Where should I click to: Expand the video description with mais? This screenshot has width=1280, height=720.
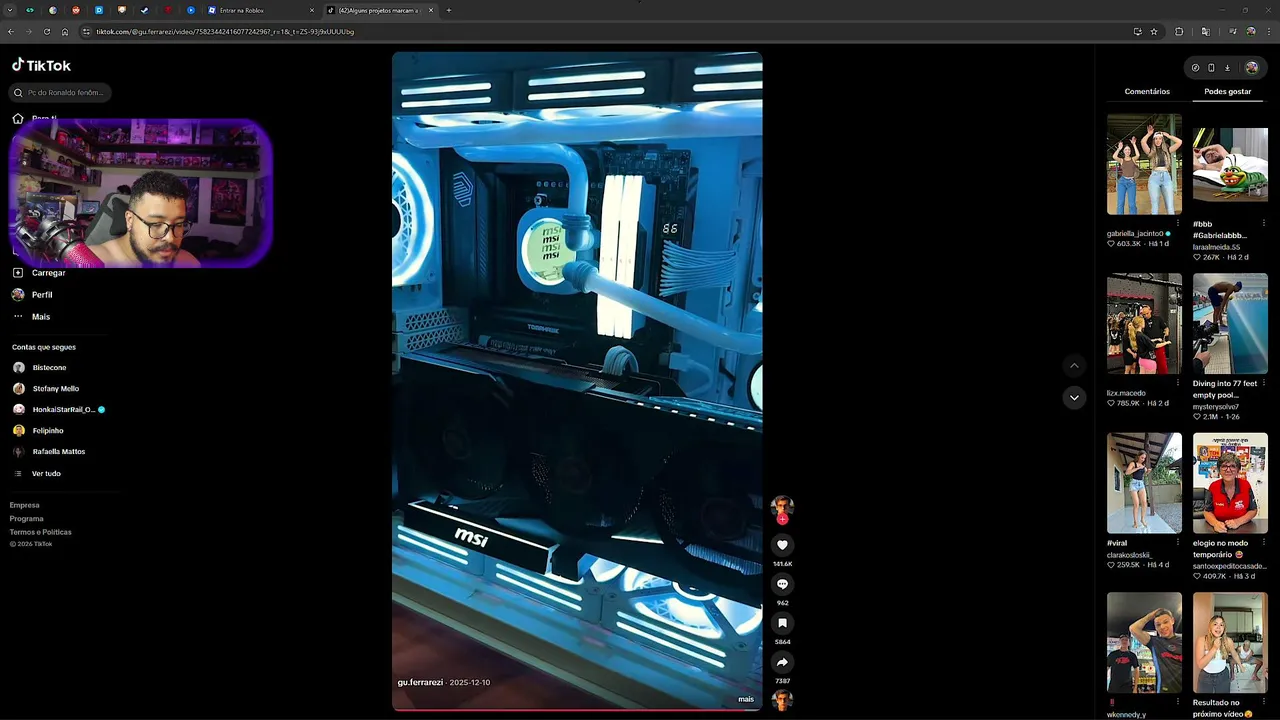click(746, 699)
